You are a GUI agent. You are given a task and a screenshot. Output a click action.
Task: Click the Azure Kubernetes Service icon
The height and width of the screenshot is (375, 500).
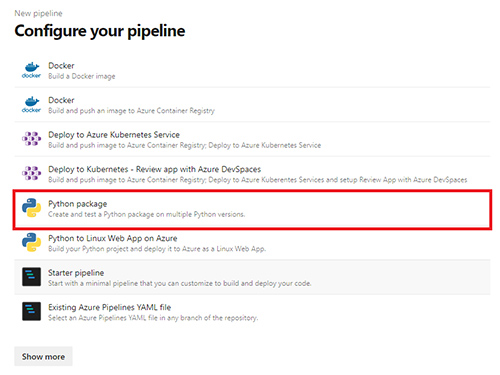click(31, 139)
